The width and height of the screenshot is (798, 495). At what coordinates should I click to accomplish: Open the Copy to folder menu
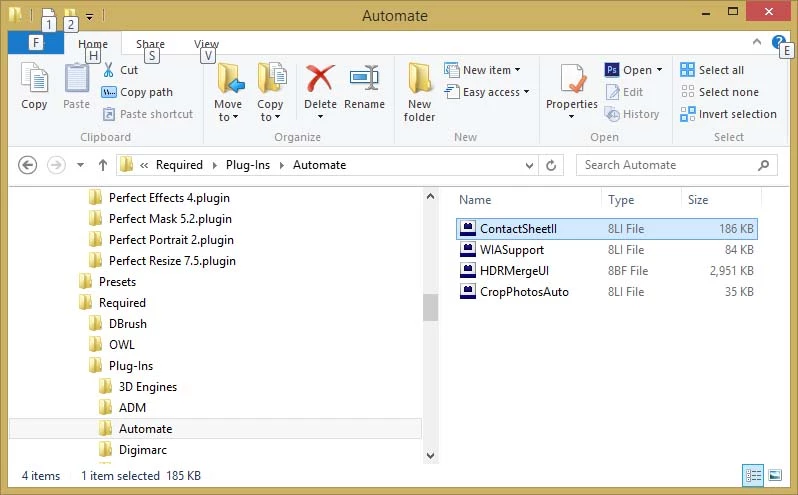(270, 92)
